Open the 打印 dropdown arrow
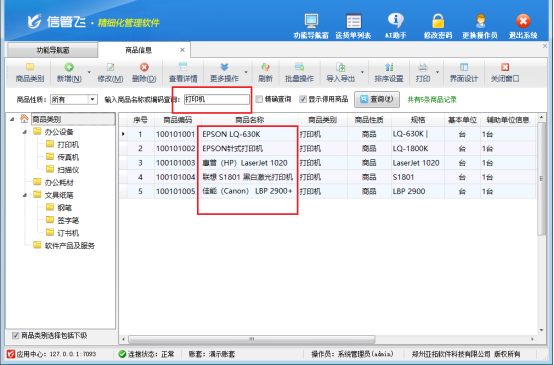 coord(437,72)
